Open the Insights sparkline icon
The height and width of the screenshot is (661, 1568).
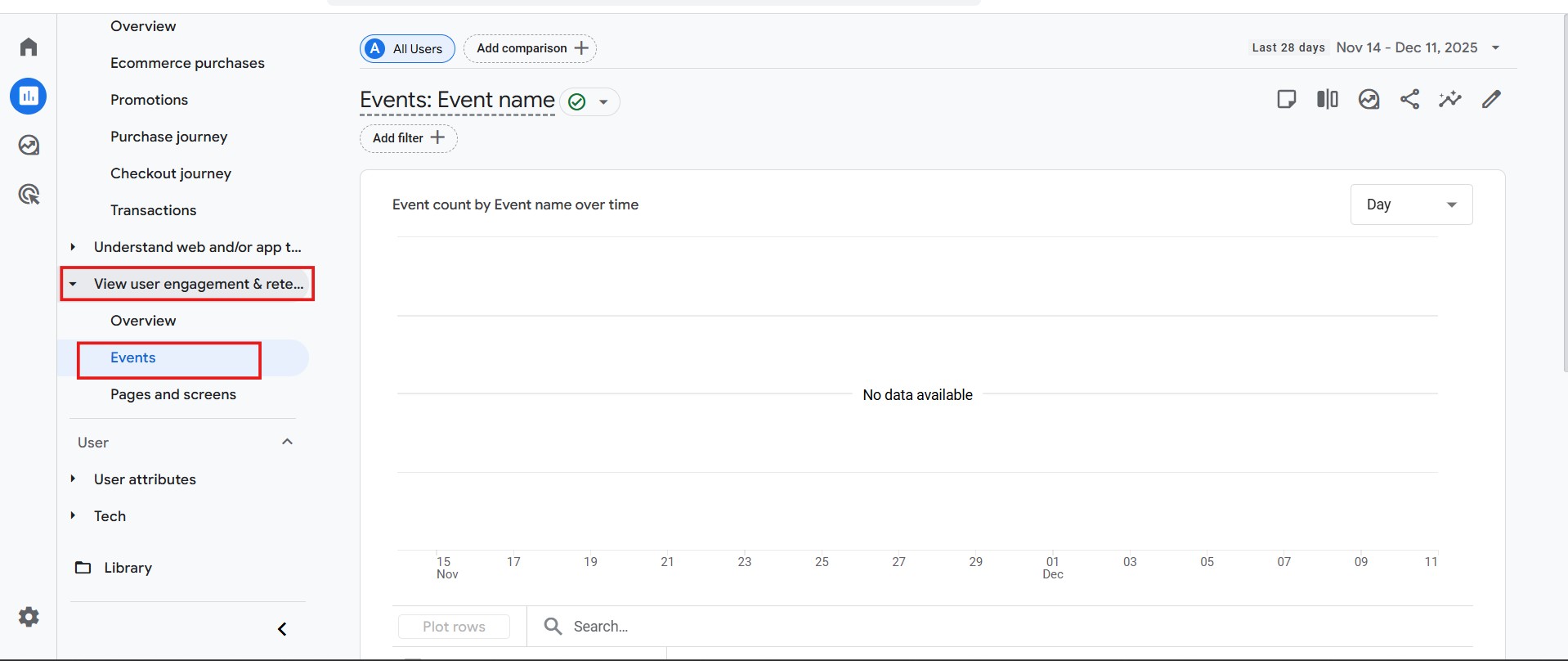point(1450,100)
